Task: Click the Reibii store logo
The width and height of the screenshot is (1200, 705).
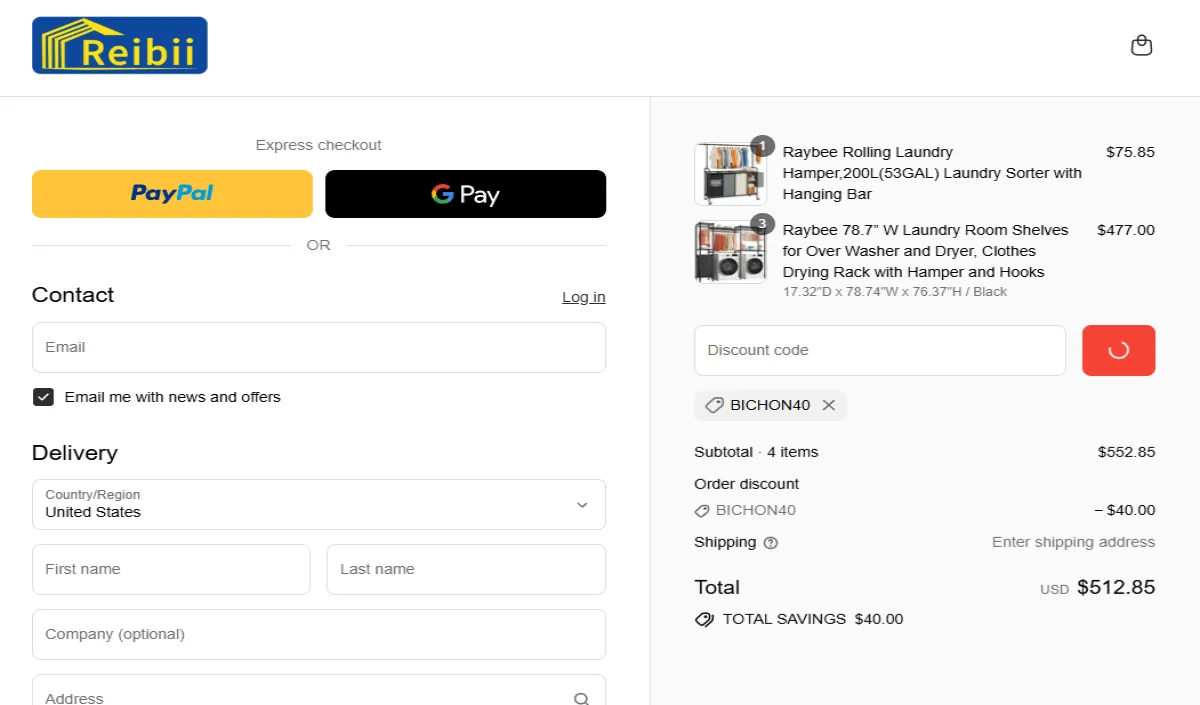Action: coord(120,46)
